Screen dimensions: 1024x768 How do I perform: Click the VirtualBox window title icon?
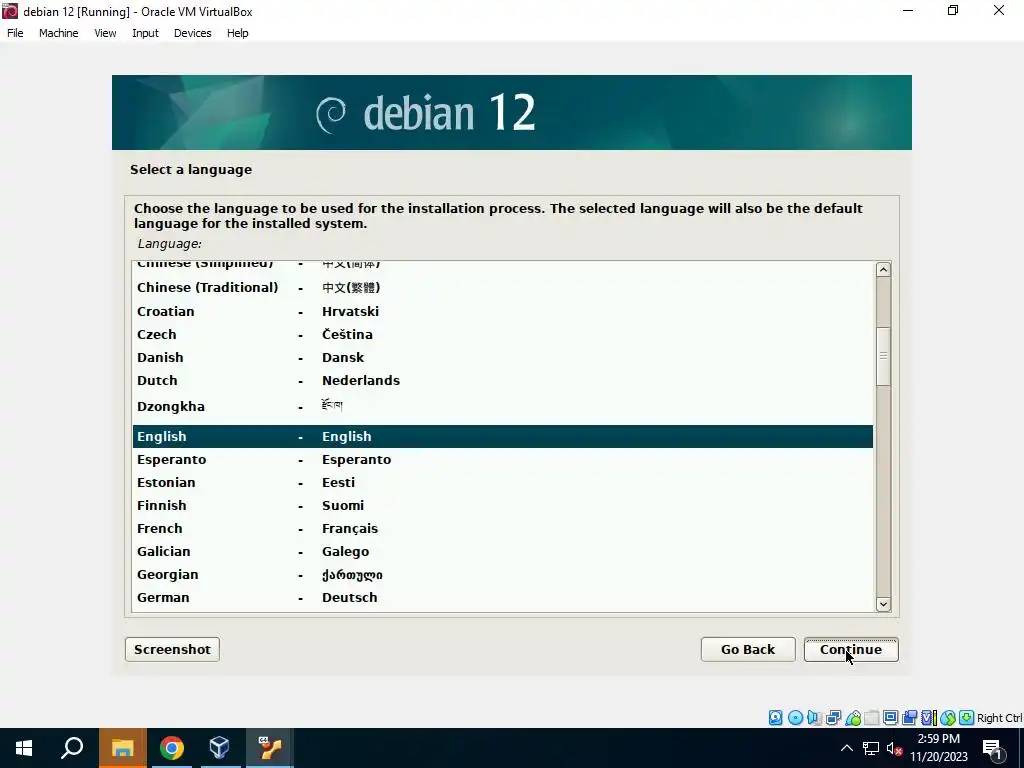pyautogui.click(x=10, y=11)
